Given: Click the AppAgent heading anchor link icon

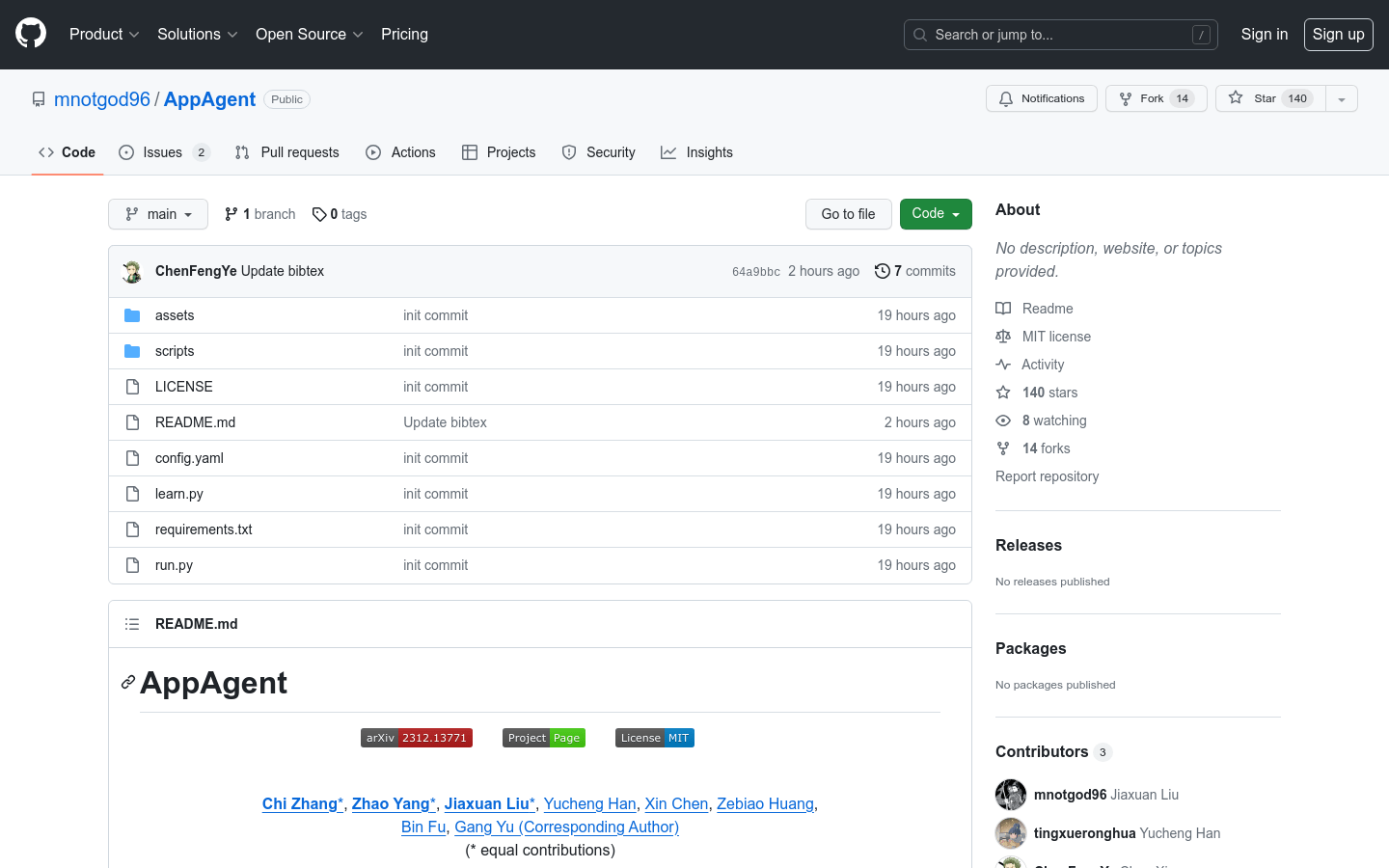Looking at the screenshot, I should (x=127, y=683).
